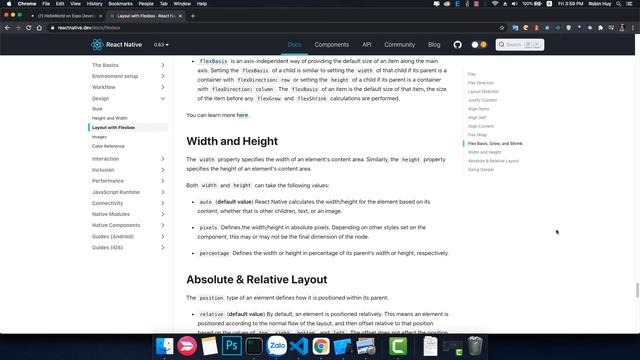Go back to the previous page
Screen dimensions: 640x360
[7, 28]
